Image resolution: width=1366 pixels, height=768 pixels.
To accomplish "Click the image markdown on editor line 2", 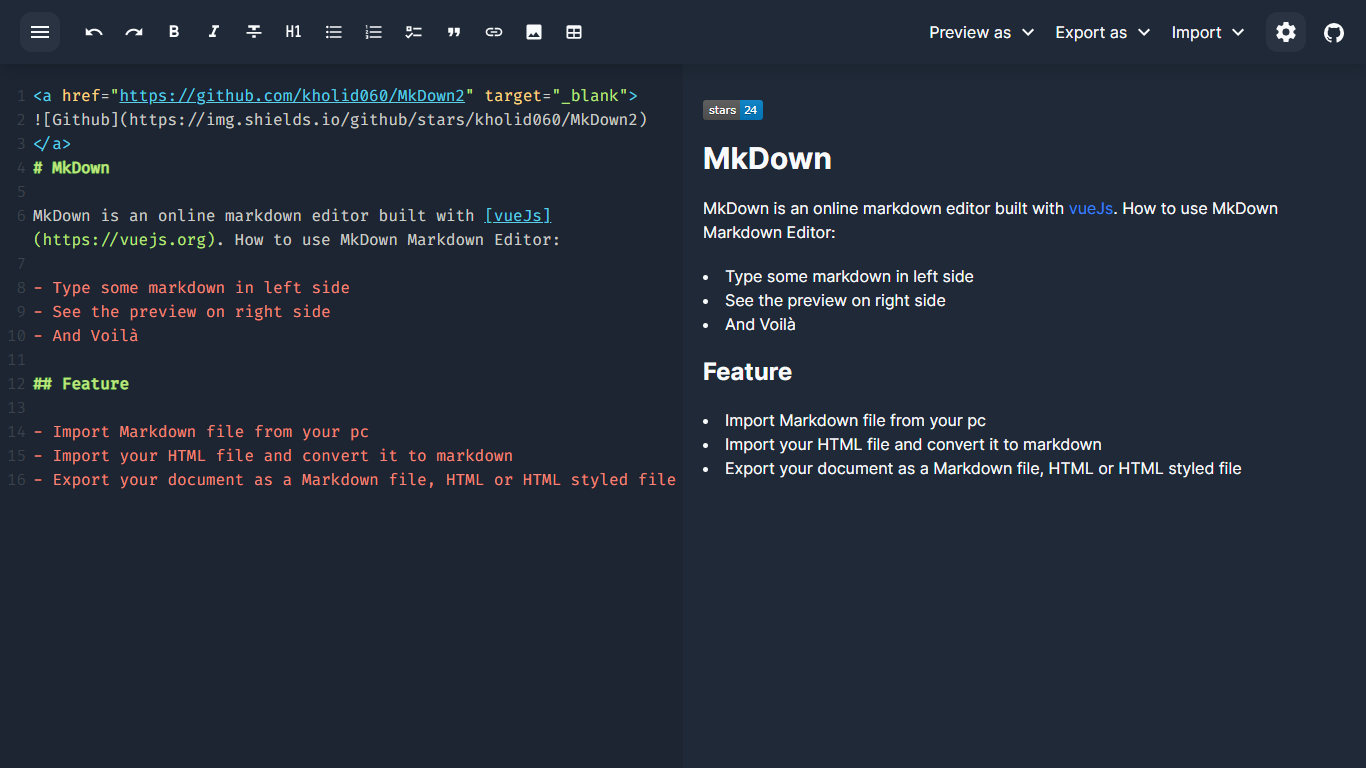I will tap(340, 120).
